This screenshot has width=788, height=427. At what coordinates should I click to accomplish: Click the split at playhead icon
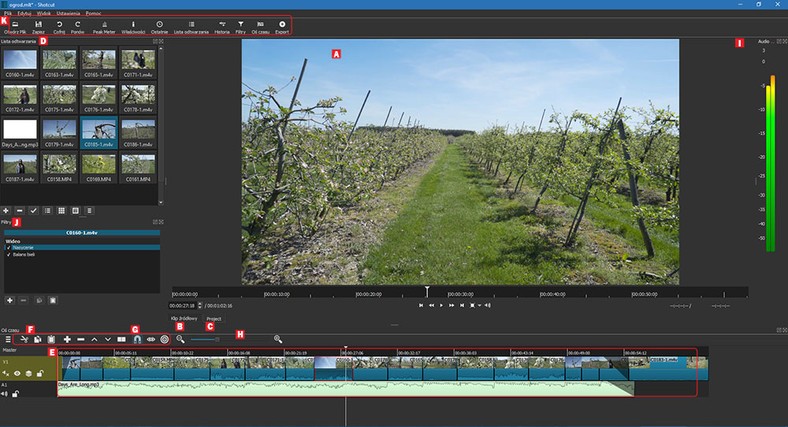coord(121,340)
